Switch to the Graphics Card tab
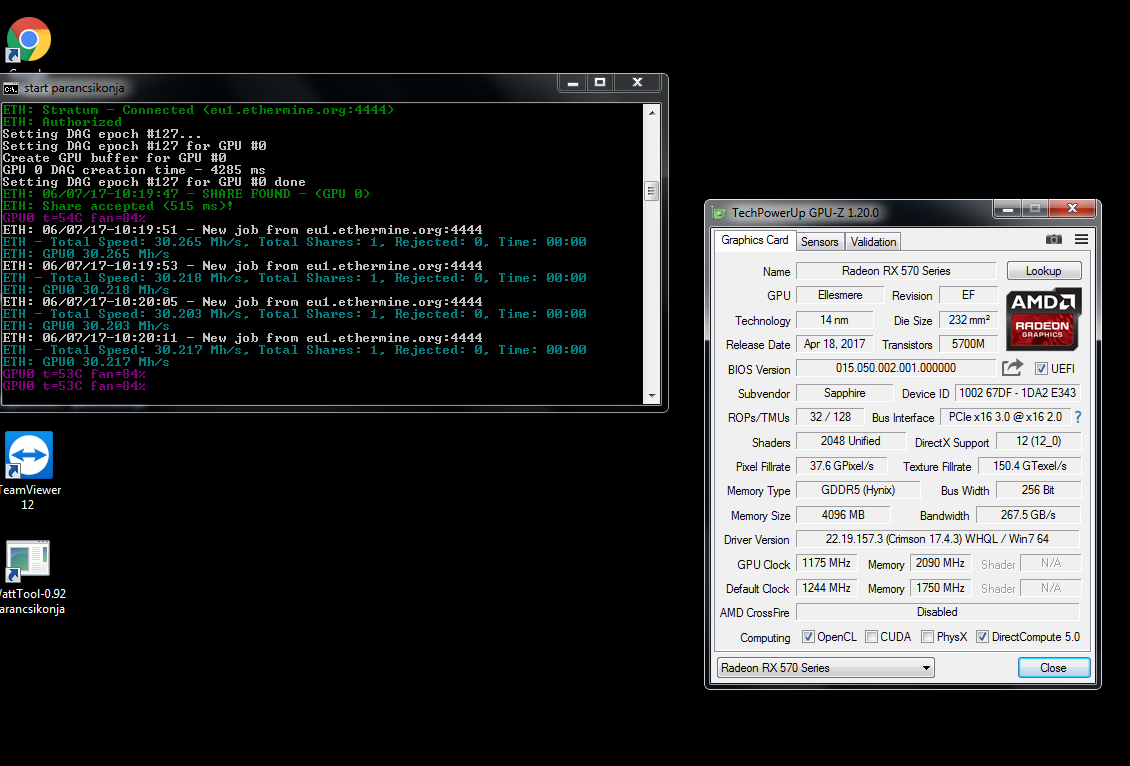Image resolution: width=1130 pixels, height=766 pixels. click(755, 240)
